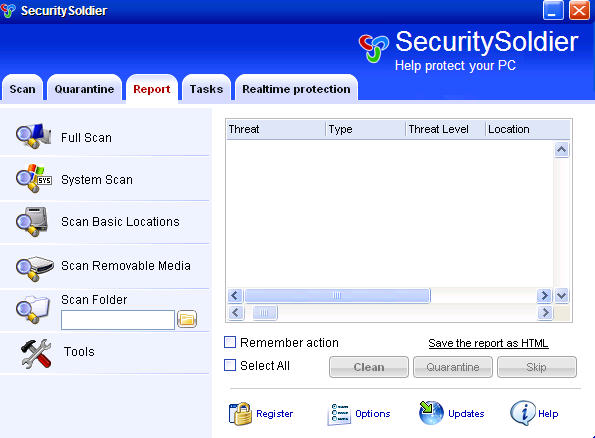Click the Clean button
This screenshot has height=438, width=595.
point(369,367)
